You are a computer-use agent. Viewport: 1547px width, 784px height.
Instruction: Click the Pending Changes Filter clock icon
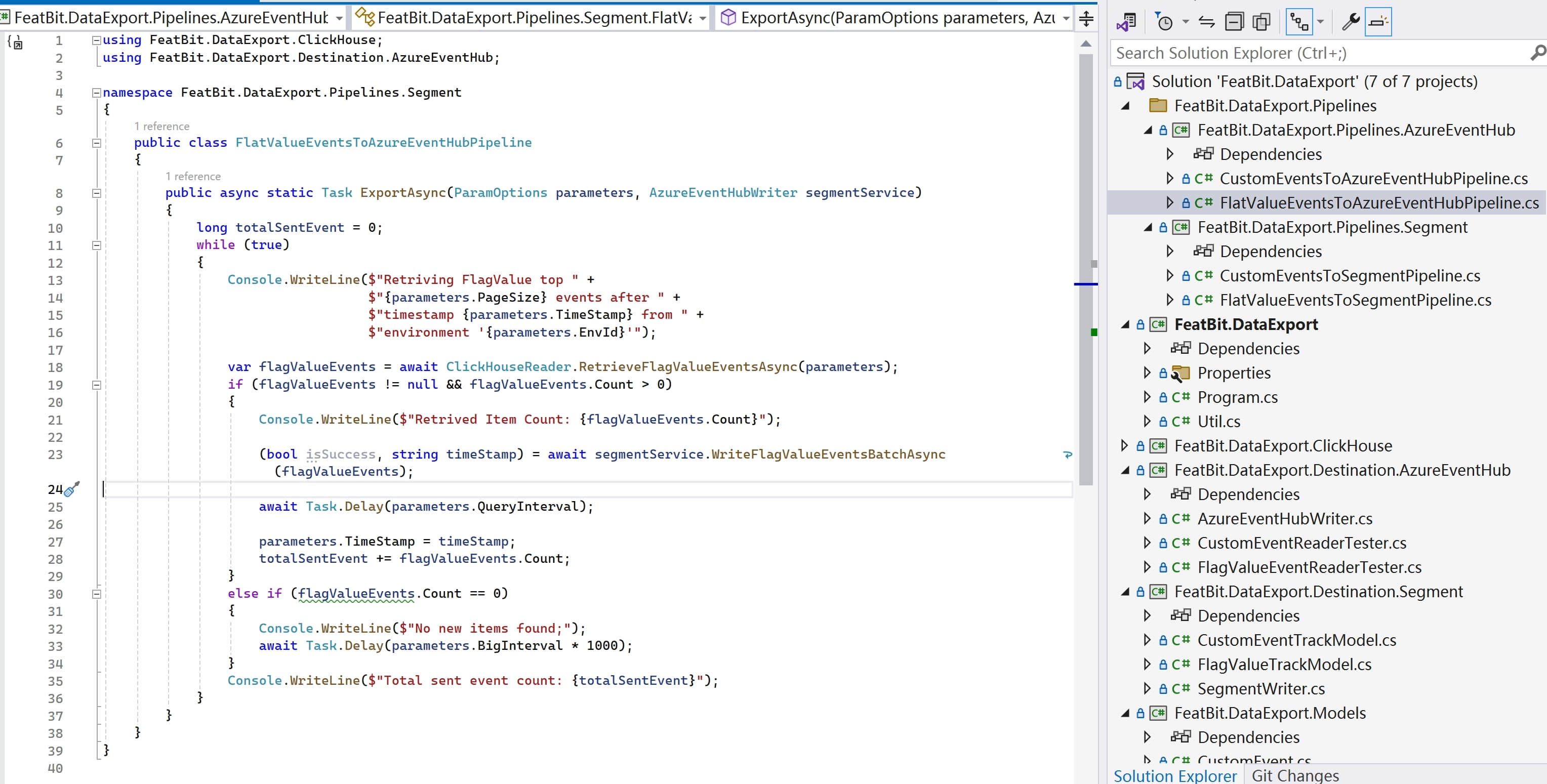pos(1164,22)
